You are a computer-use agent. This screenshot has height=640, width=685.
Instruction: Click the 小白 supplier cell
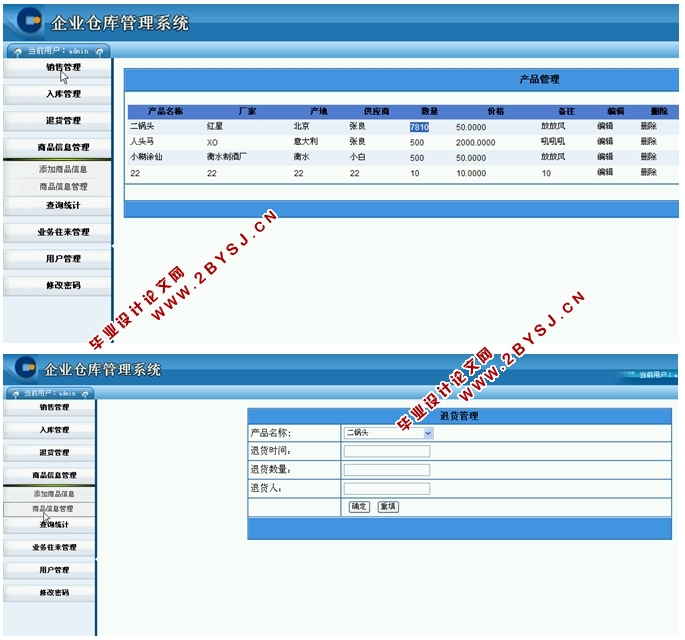tap(357, 157)
